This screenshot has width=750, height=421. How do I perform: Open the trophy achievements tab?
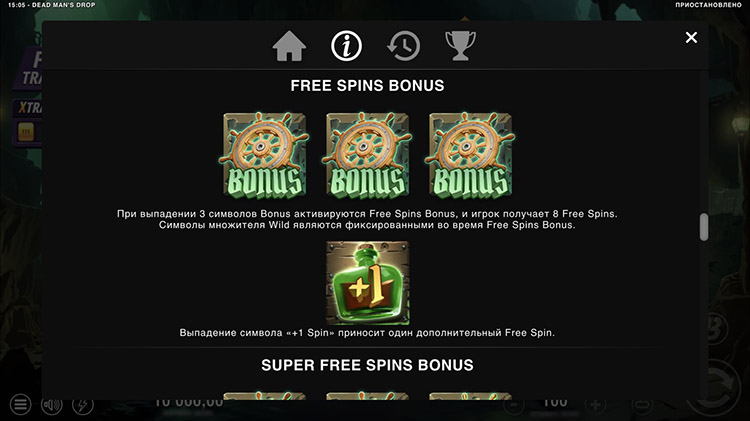pyautogui.click(x=460, y=46)
